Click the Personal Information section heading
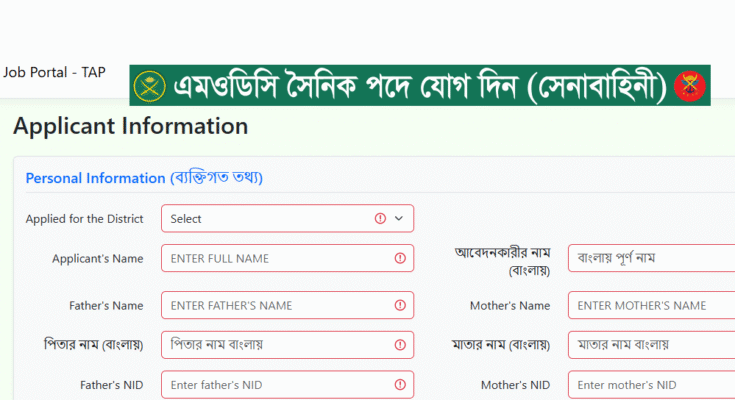This screenshot has height=400, width=735. coord(144,178)
